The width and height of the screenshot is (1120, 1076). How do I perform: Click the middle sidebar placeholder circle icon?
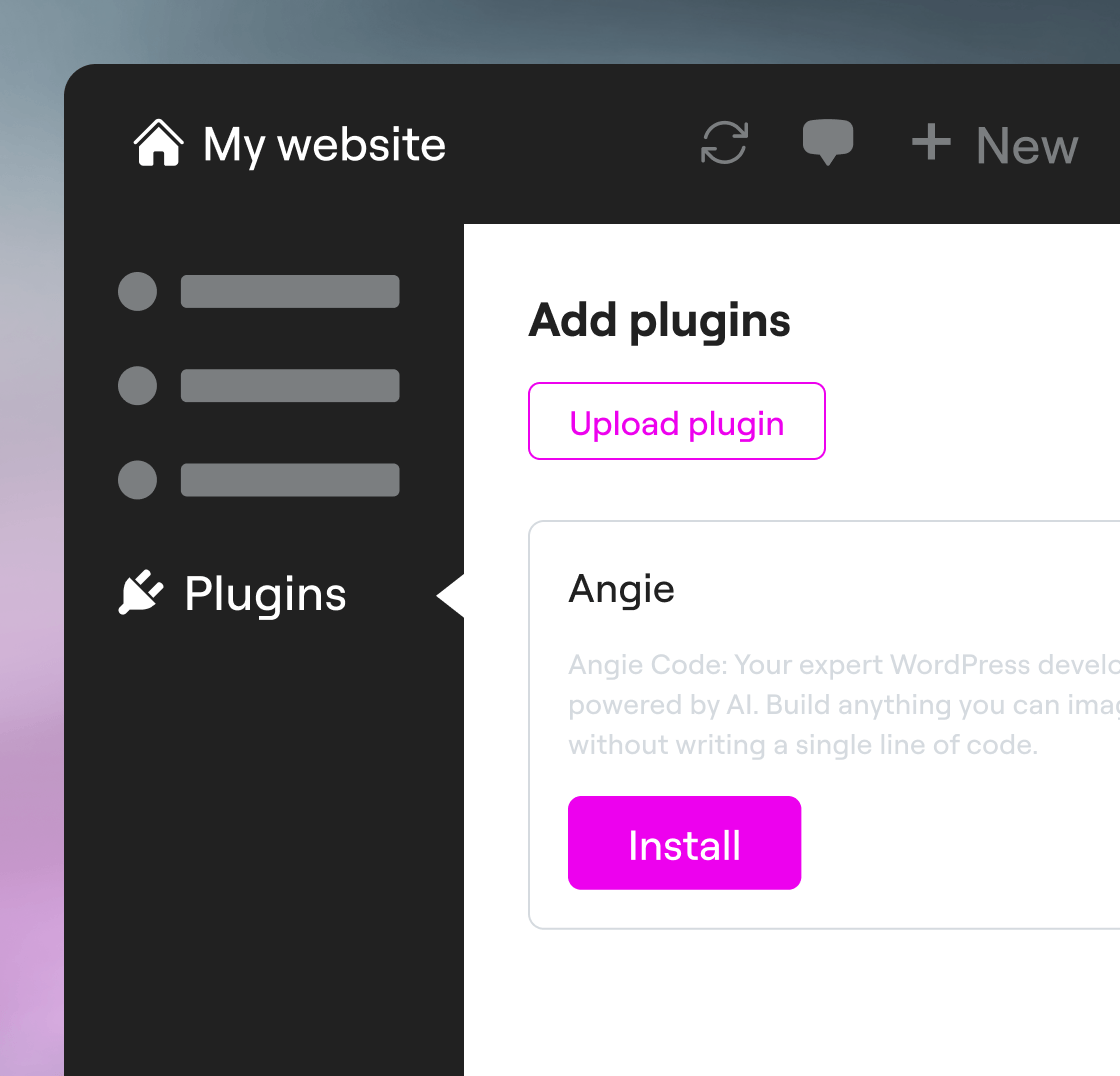pyautogui.click(x=138, y=386)
